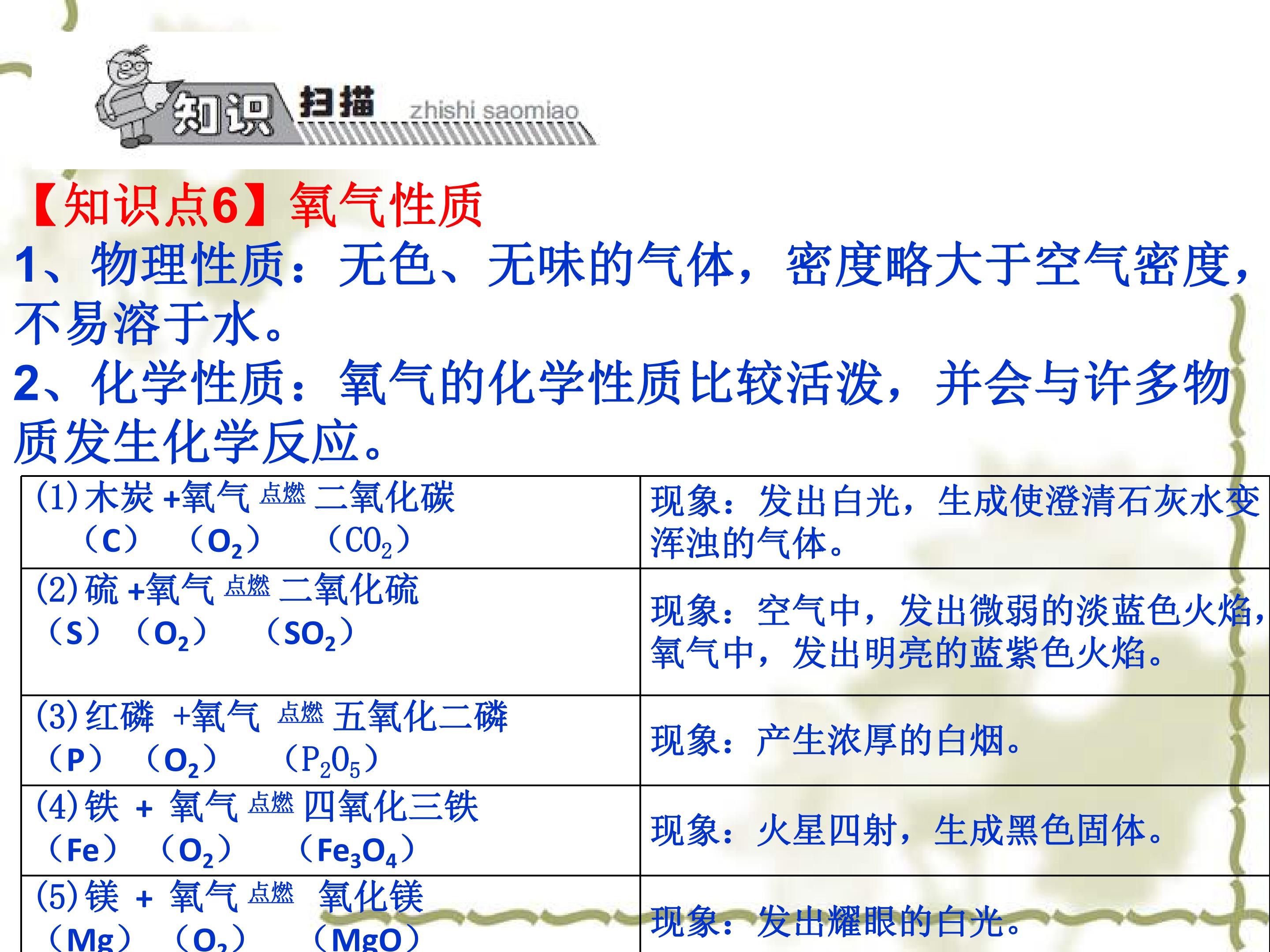Screen dimensions: 1270x952
Task: Click the 不易溶于水 text line
Action: tap(149, 324)
